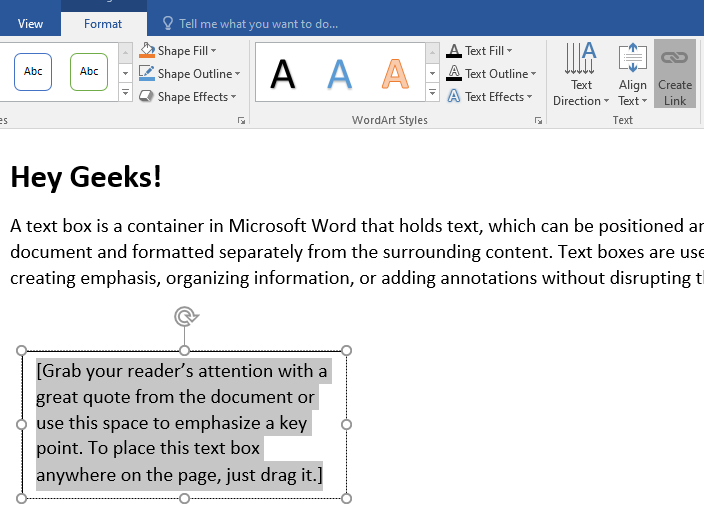Viewport: 704px width, 513px height.
Task: Click in the paragraph starting 'A text box is'
Action: point(357,252)
